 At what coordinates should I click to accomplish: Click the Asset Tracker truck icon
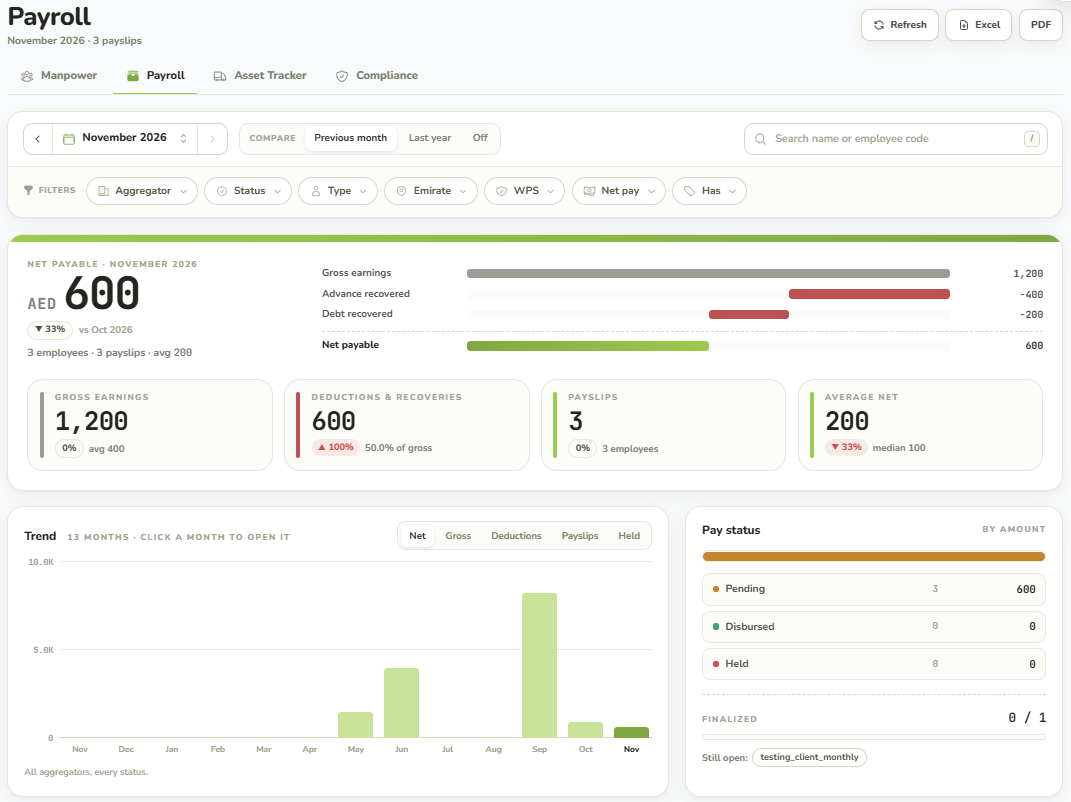(x=219, y=76)
